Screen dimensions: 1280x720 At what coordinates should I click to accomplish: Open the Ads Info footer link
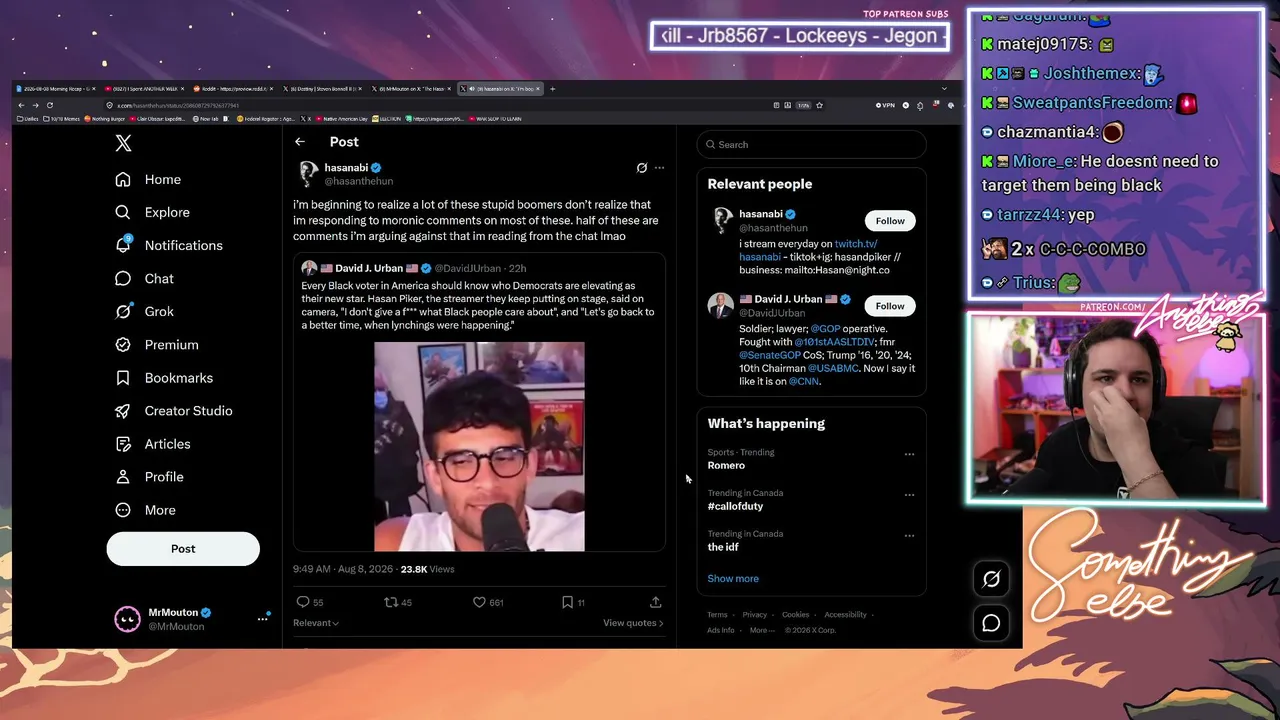pyautogui.click(x=721, y=630)
